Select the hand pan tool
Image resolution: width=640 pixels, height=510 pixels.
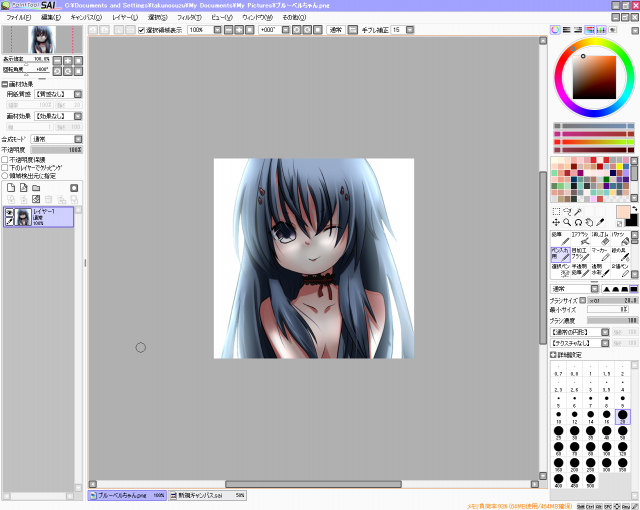click(x=589, y=222)
